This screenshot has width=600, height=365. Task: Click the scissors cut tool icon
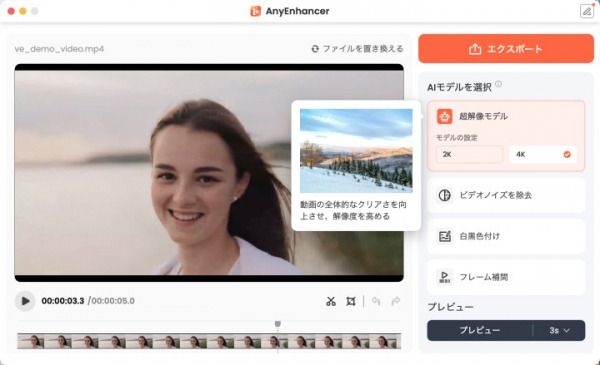[331, 301]
